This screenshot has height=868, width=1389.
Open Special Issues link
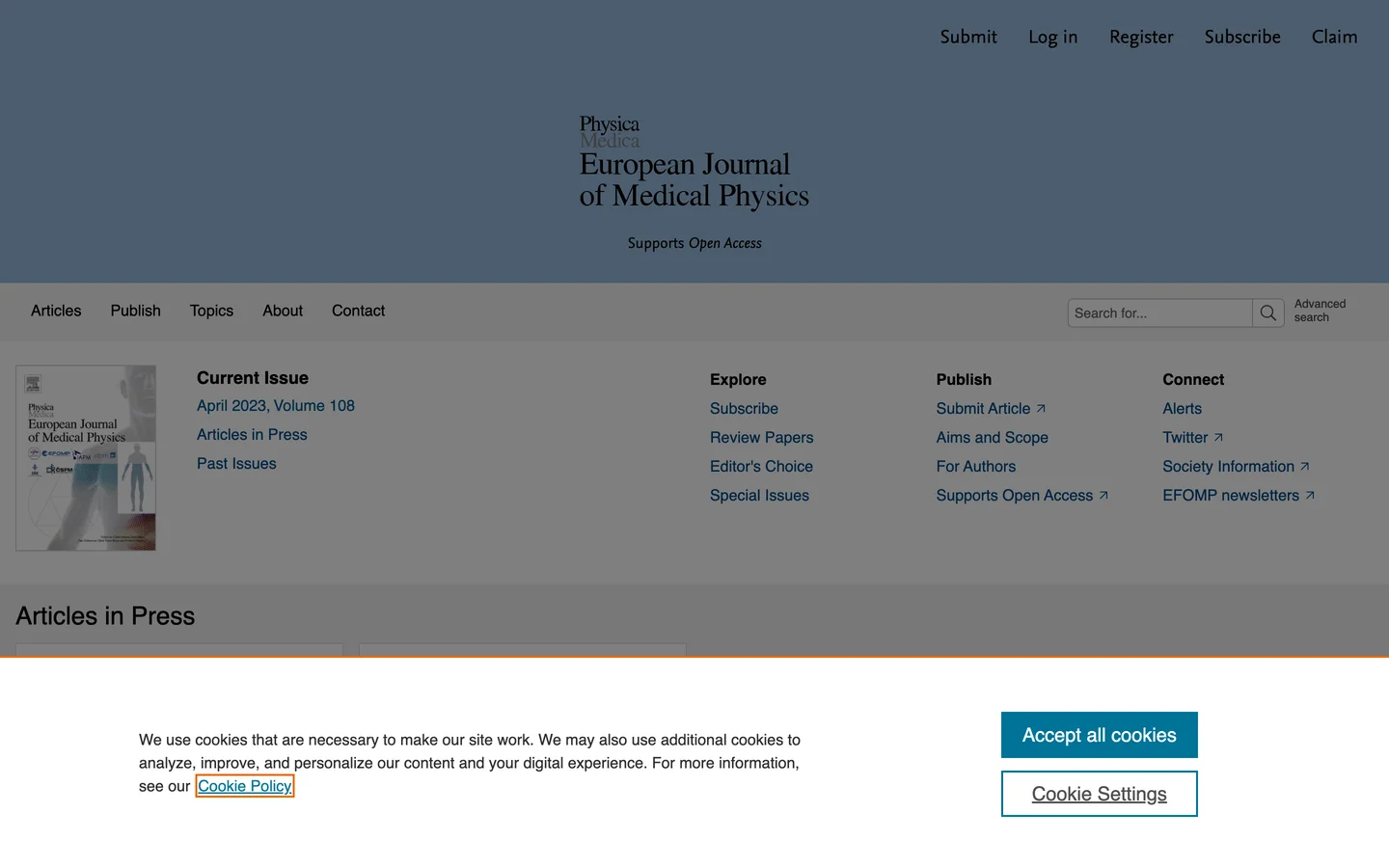pyautogui.click(x=759, y=496)
